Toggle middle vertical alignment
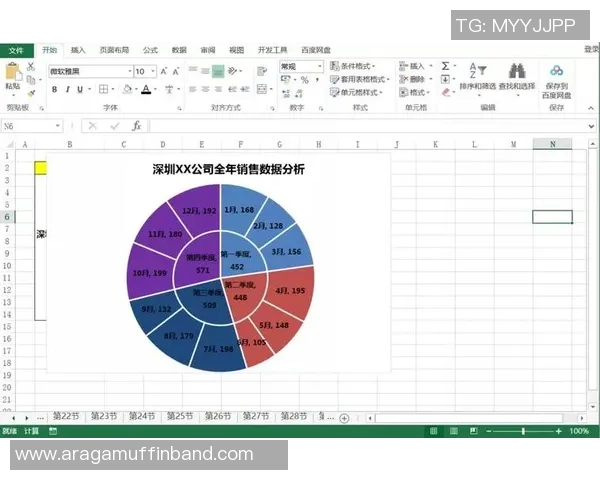600x480 pixels. coord(205,70)
